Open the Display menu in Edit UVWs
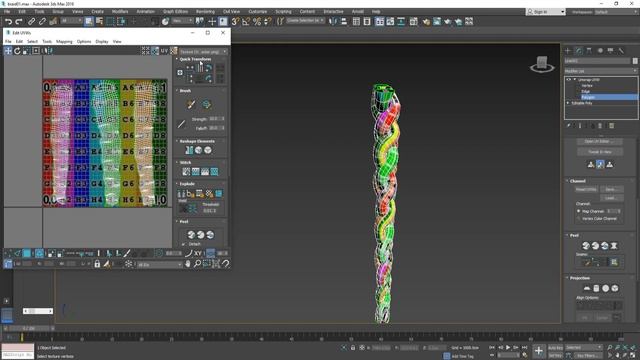 pyautogui.click(x=102, y=42)
